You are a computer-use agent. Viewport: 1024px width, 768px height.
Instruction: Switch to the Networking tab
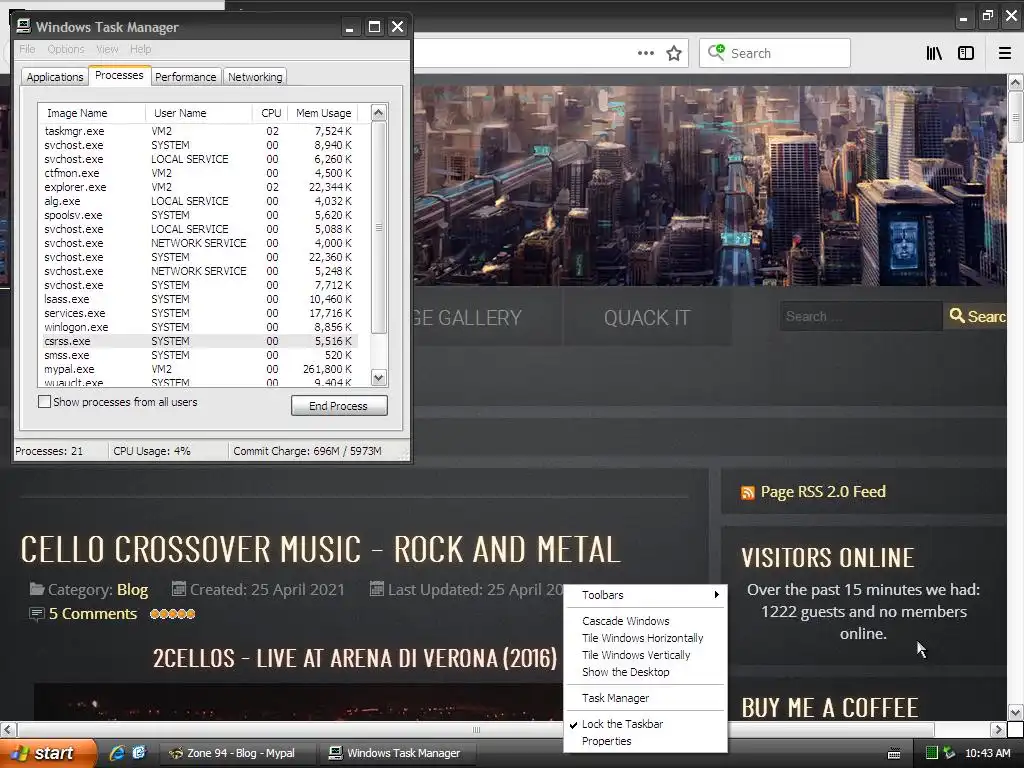[x=255, y=76]
